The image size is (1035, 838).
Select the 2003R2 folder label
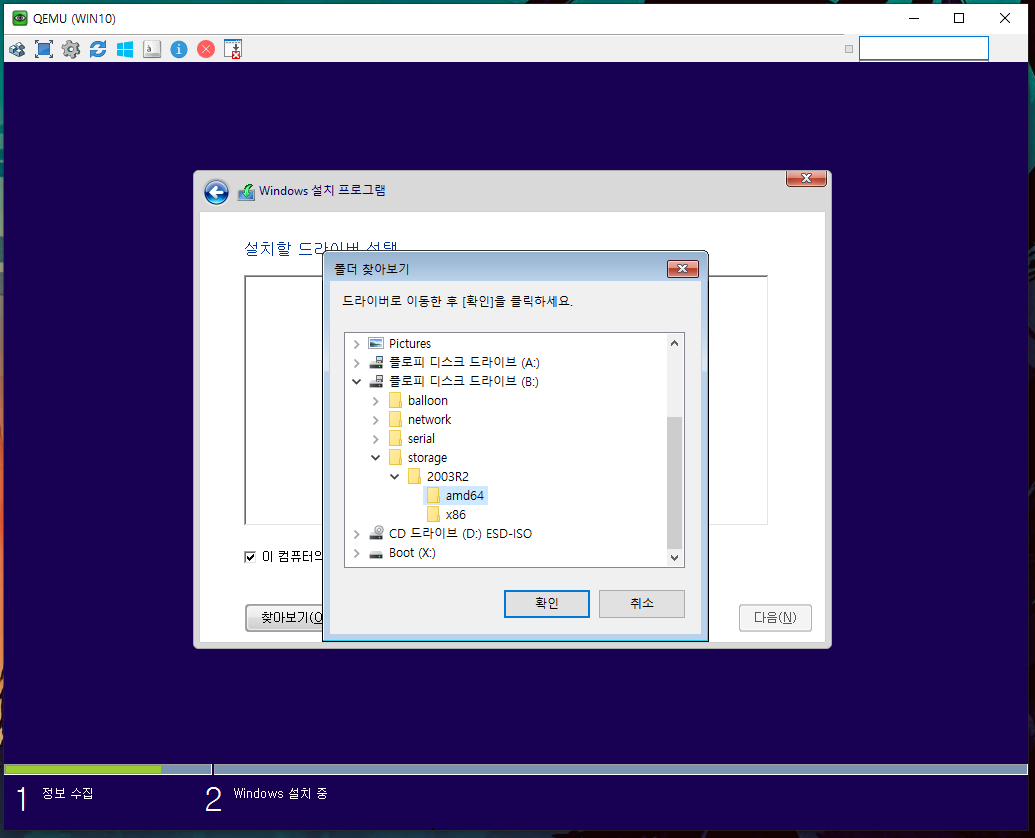[448, 476]
